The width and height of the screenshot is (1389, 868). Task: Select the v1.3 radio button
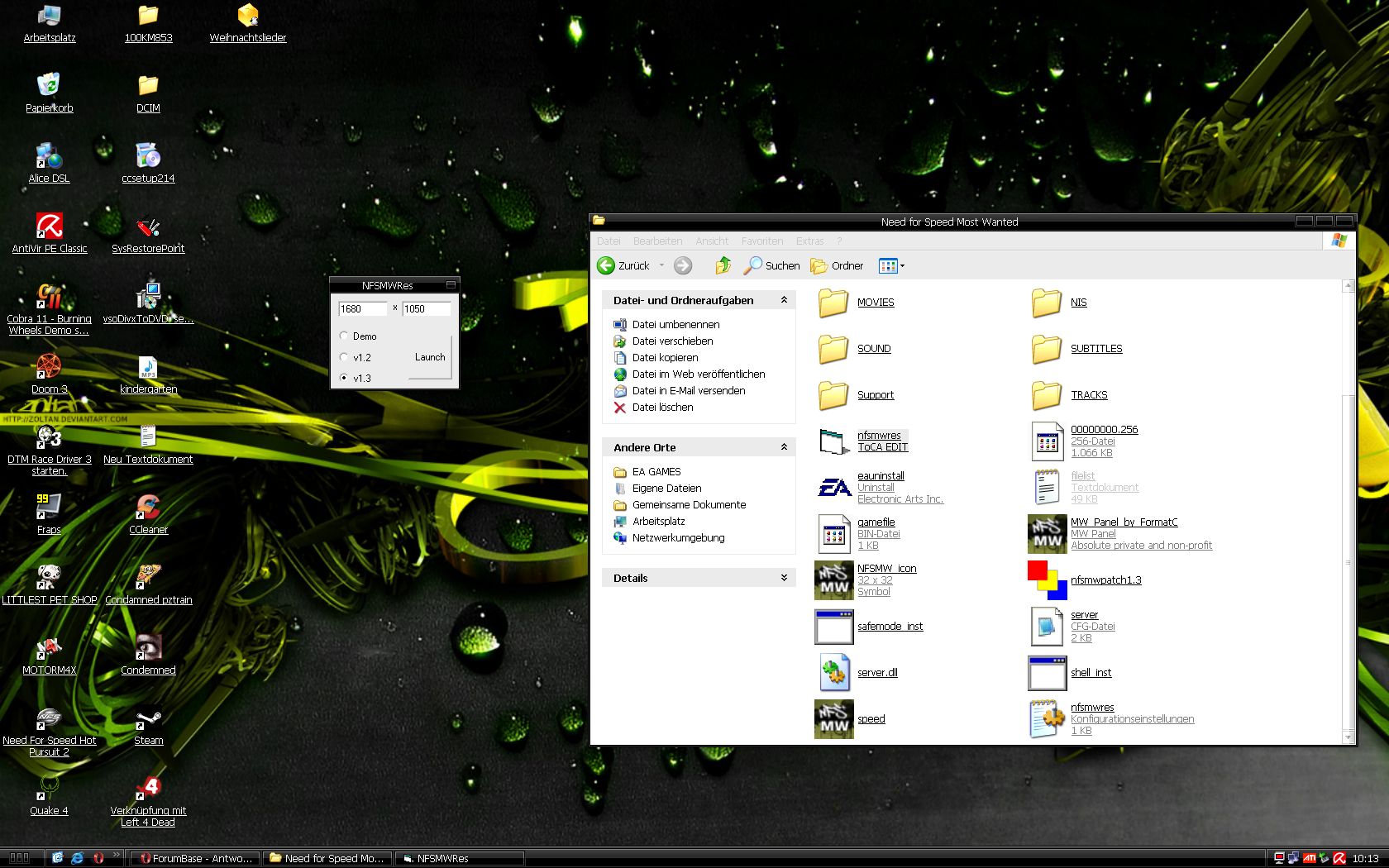[x=344, y=378]
